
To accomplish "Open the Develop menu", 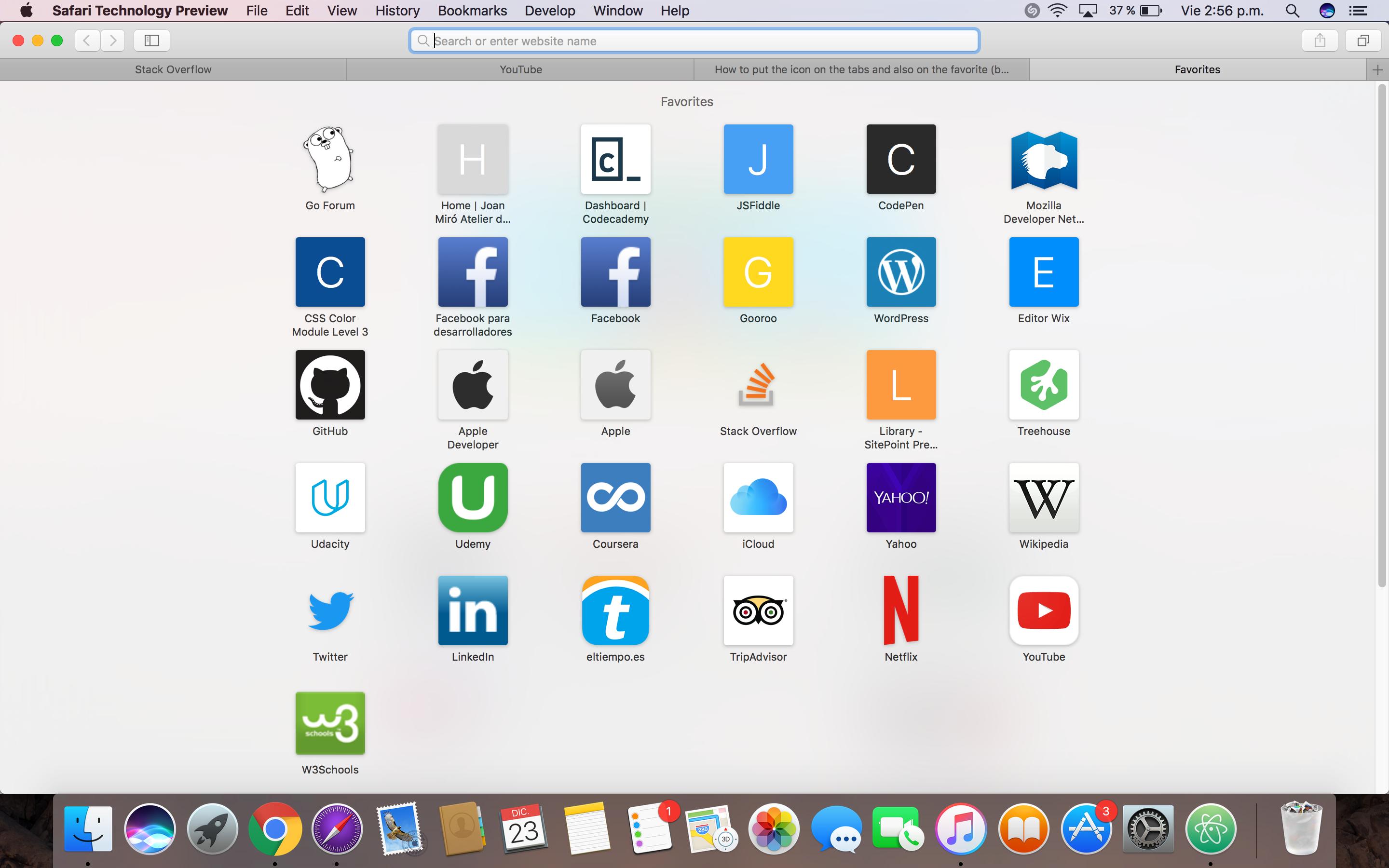I will pyautogui.click(x=549, y=10).
